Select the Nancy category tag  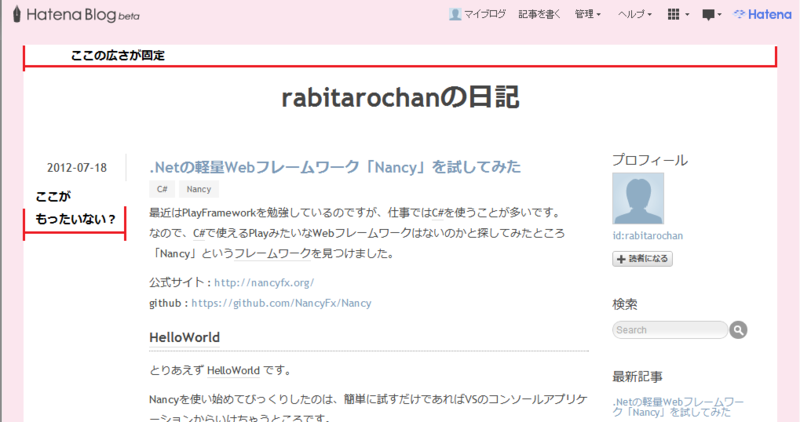pyautogui.click(x=198, y=189)
